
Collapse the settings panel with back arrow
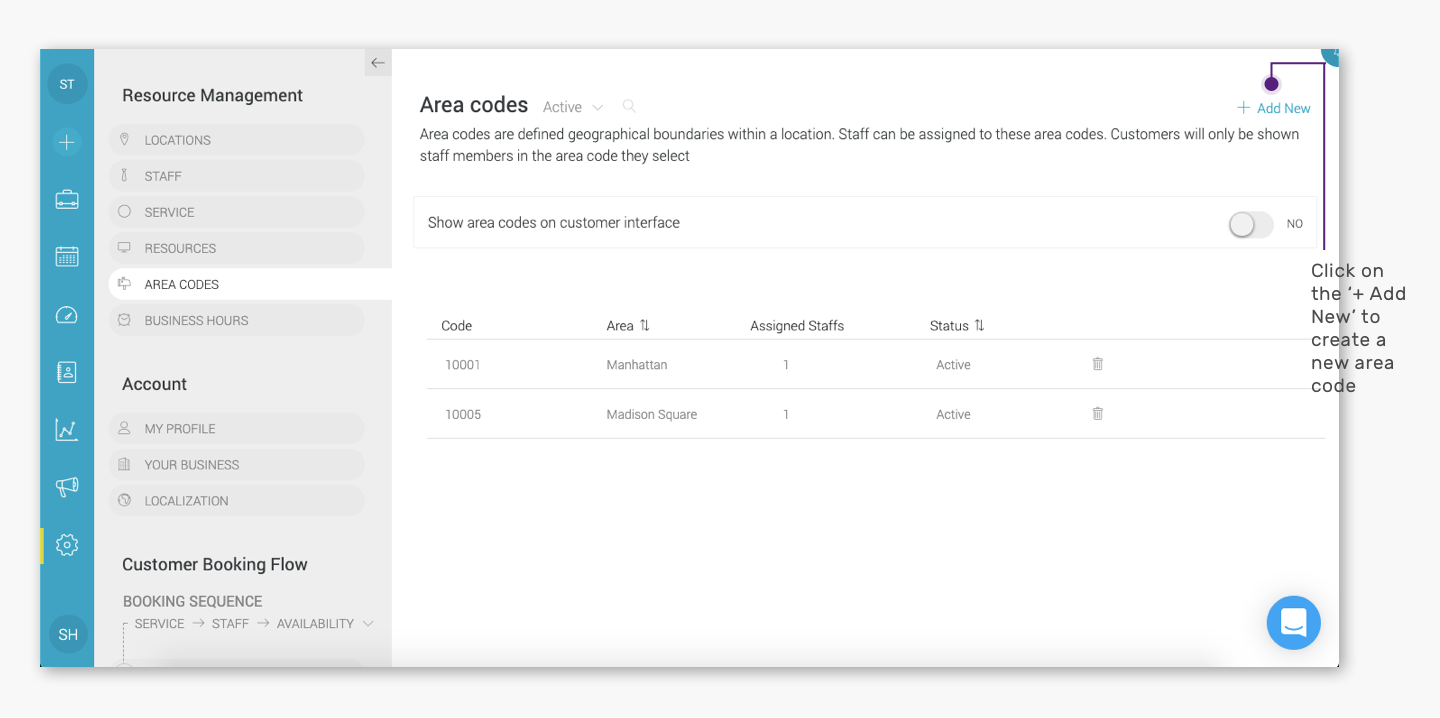[378, 63]
